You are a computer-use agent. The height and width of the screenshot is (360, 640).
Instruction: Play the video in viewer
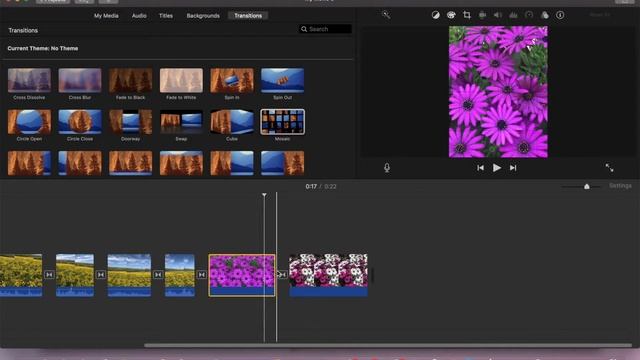[497, 168]
